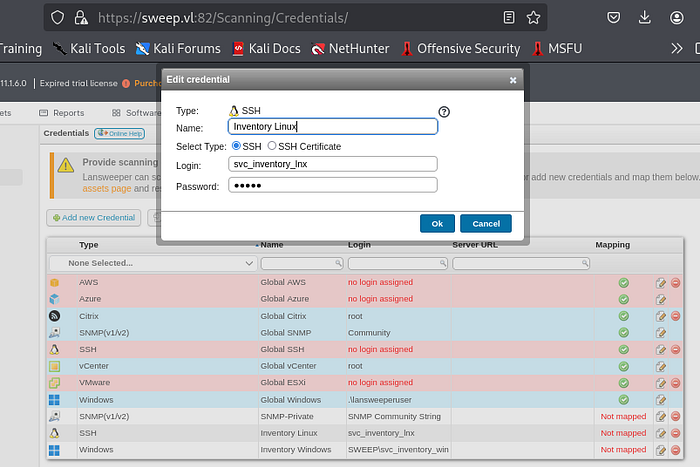Show more bookmarks via double chevron
This screenshot has width=700, height=467.
(677, 48)
